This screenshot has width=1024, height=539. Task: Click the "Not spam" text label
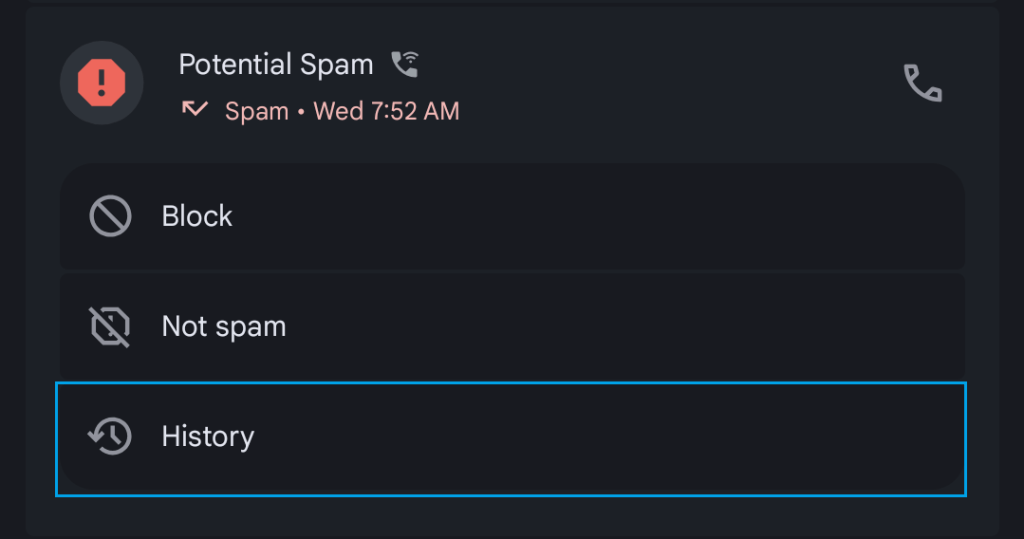click(x=224, y=326)
